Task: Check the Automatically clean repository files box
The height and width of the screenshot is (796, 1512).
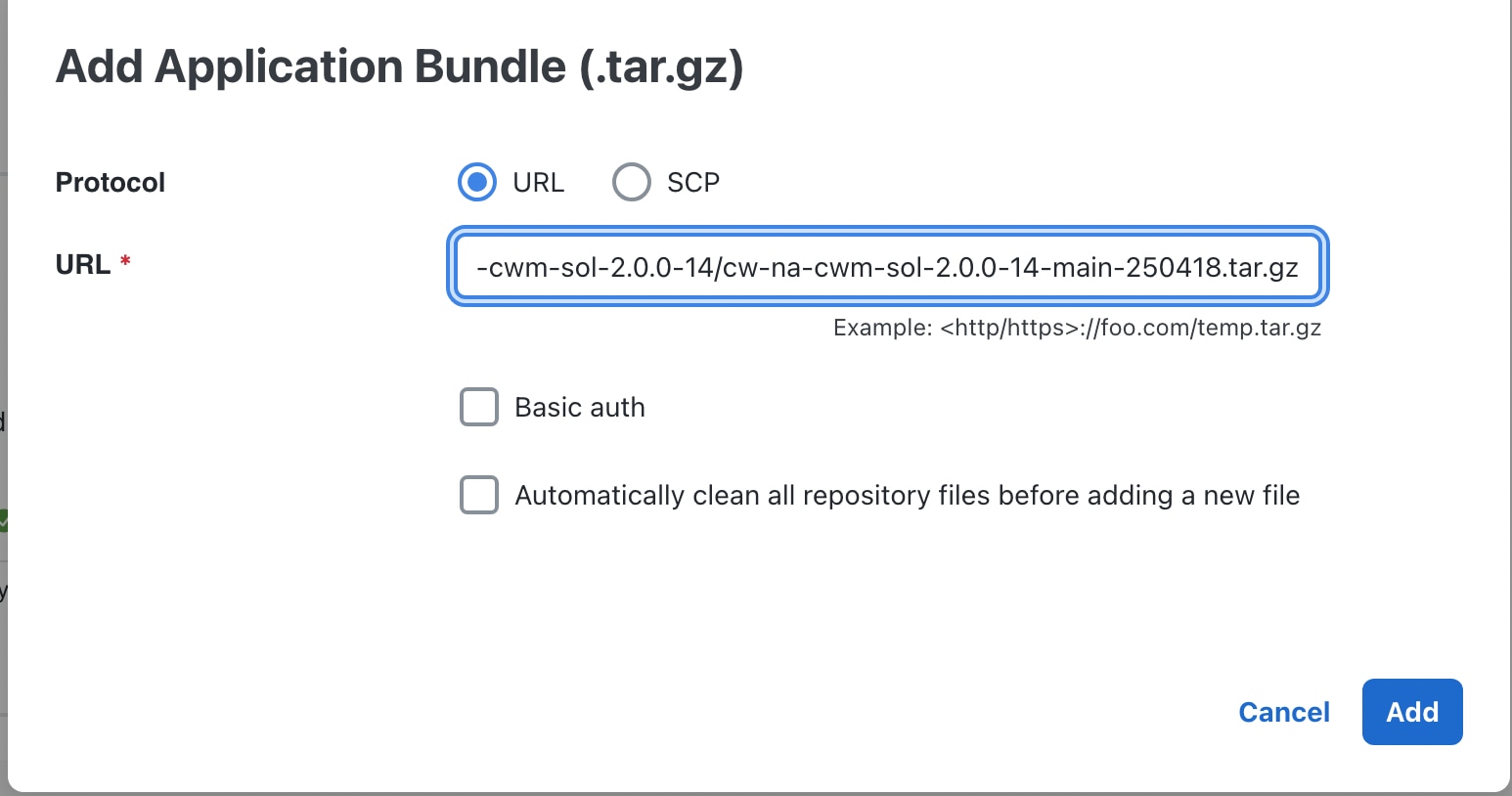Action: coord(479,495)
